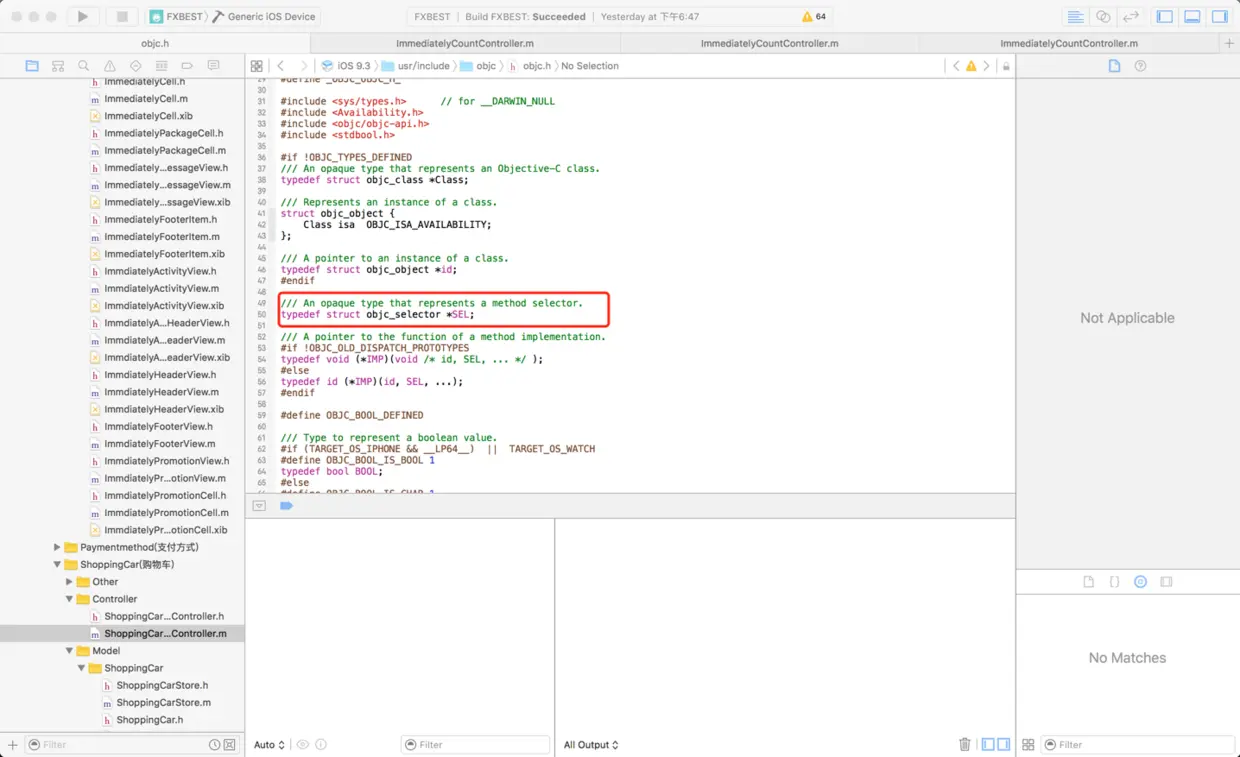This screenshot has width=1240, height=757.
Task: Open the Report navigator
Action: click(213, 66)
